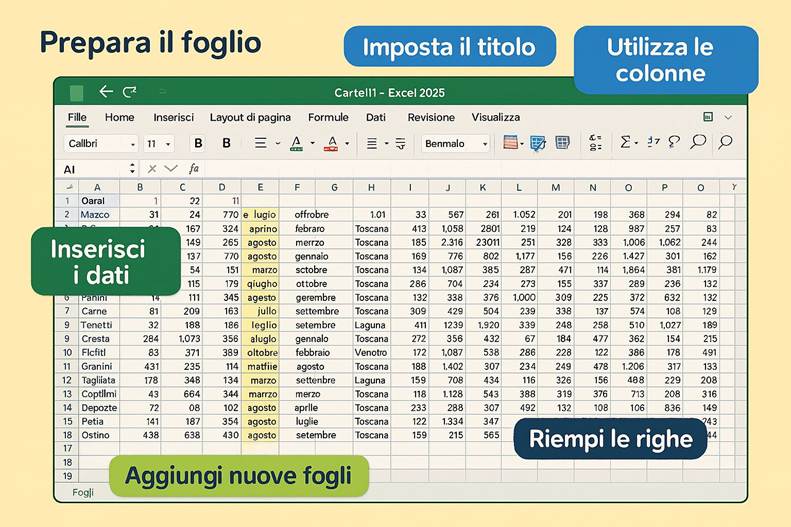Open the Layout di pagina tab

[x=250, y=117]
